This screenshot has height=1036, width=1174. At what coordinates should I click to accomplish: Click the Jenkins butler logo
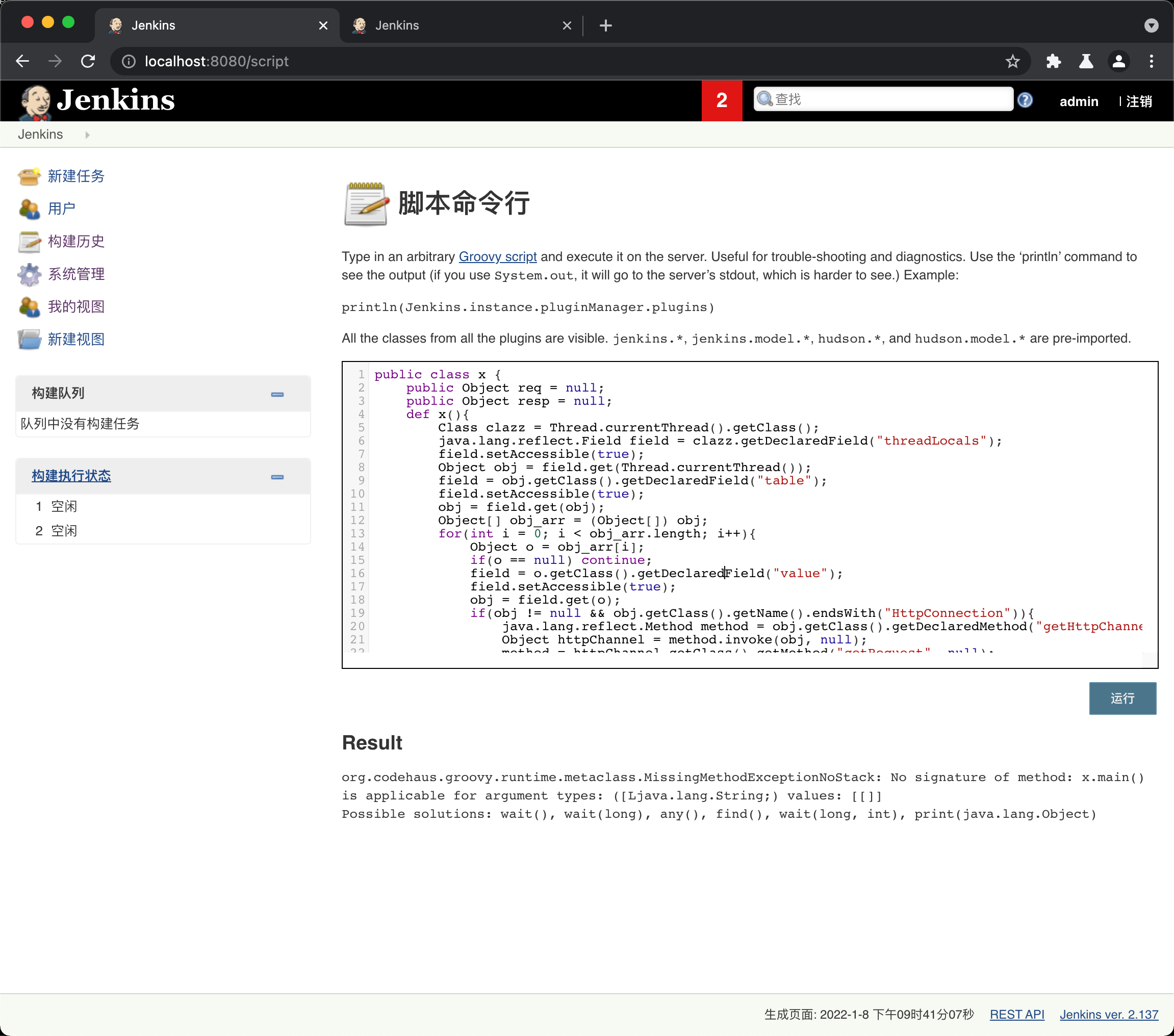click(x=36, y=102)
